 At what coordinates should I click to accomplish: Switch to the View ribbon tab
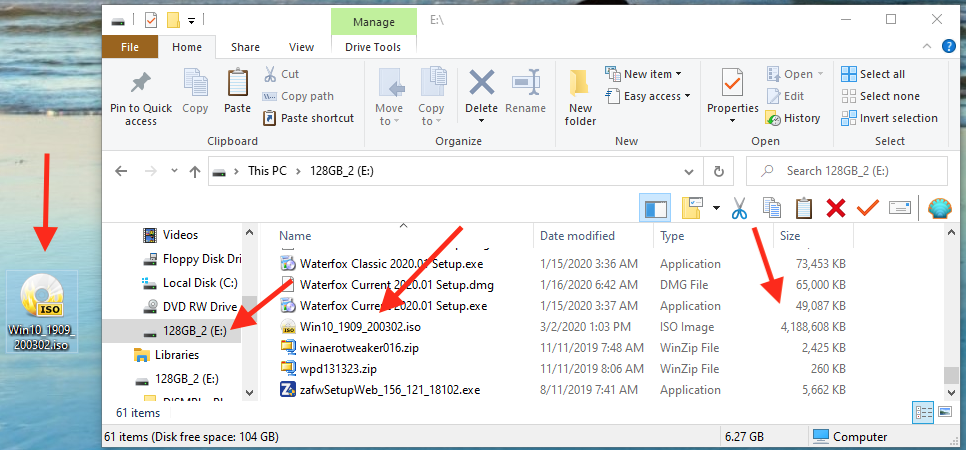pos(301,47)
